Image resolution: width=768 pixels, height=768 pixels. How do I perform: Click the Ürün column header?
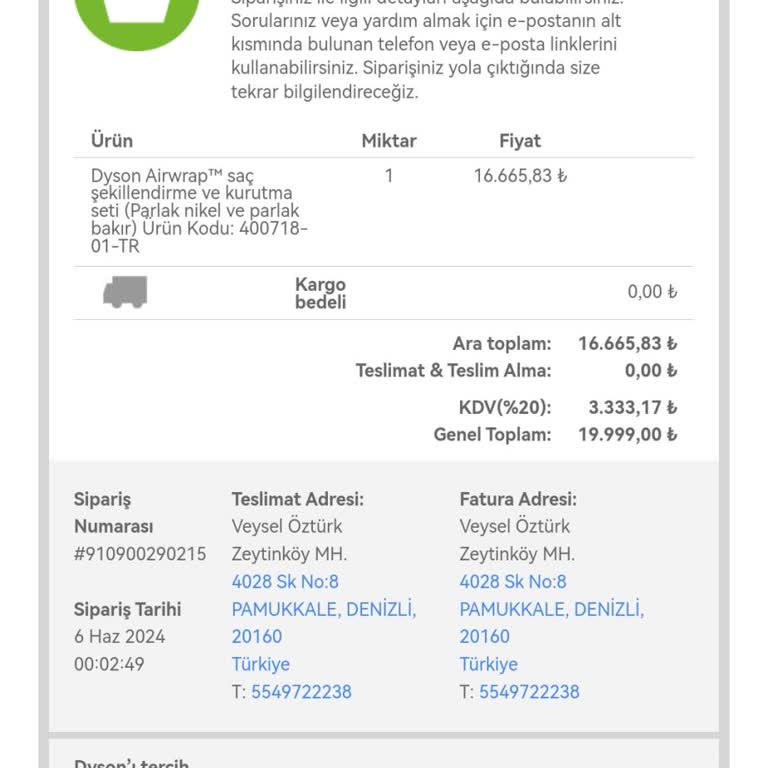point(112,141)
